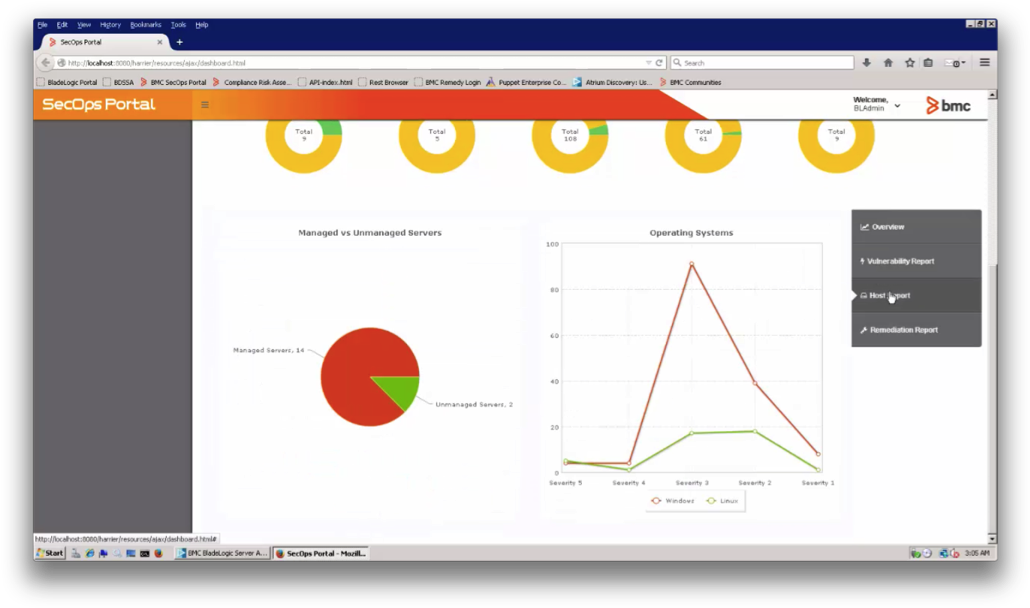Click the Windows Severity 3 peak data point
This screenshot has height=608, width=1030.
[x=692, y=264]
